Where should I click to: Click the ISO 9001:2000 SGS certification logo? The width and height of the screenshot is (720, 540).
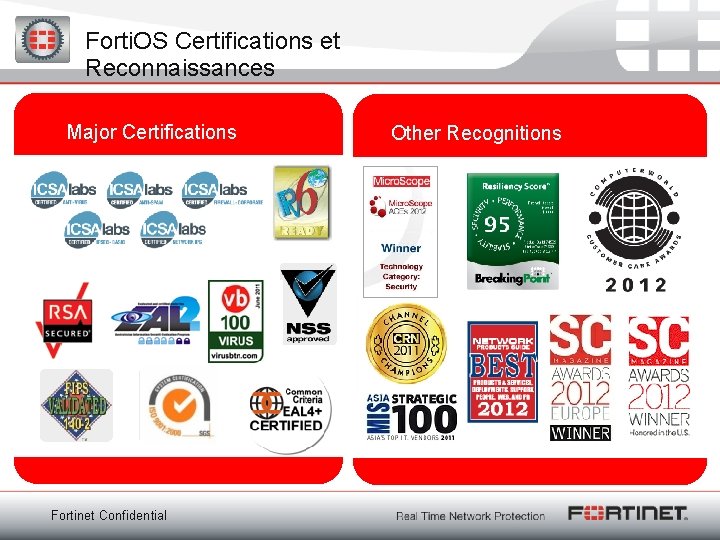pos(180,406)
